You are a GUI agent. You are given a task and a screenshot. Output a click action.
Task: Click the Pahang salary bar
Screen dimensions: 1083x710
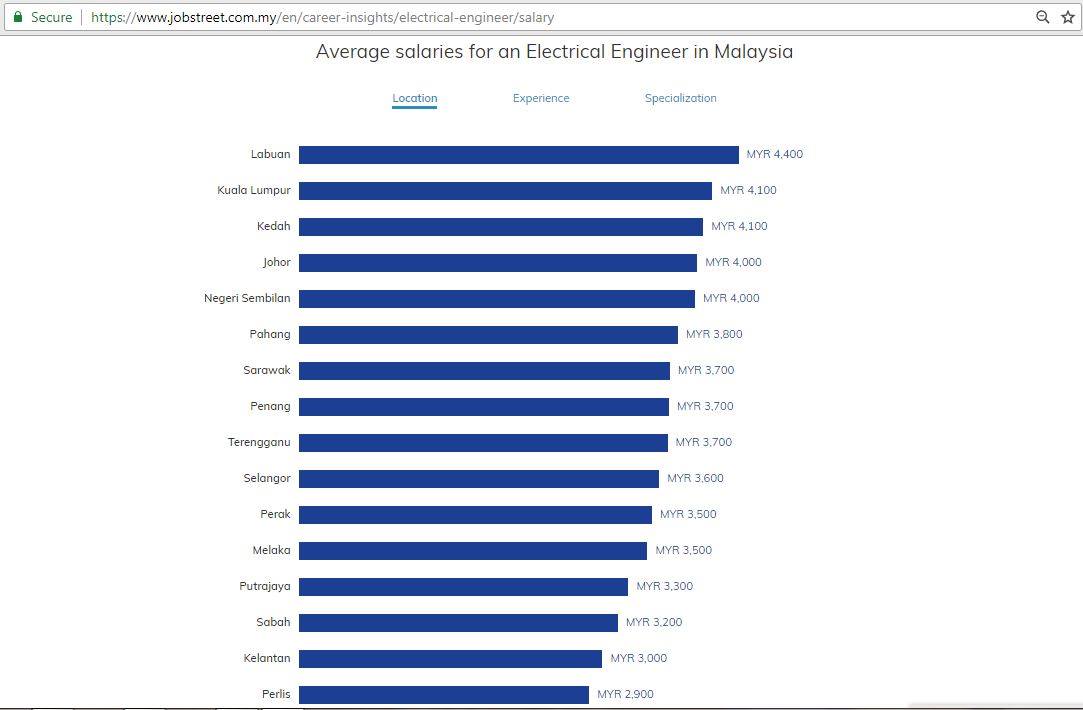point(488,334)
